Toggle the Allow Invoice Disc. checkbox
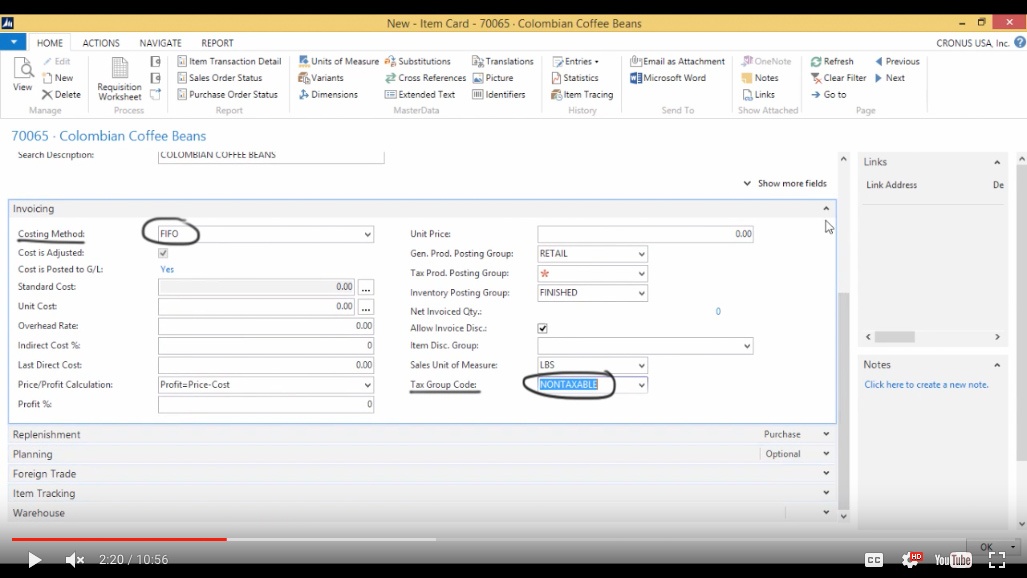Viewport: 1027px width, 578px height. click(x=542, y=328)
